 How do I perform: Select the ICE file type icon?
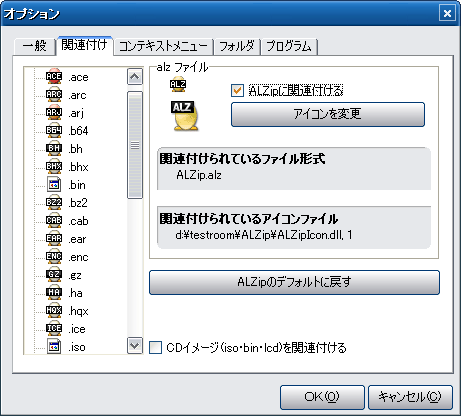[x=54, y=329]
